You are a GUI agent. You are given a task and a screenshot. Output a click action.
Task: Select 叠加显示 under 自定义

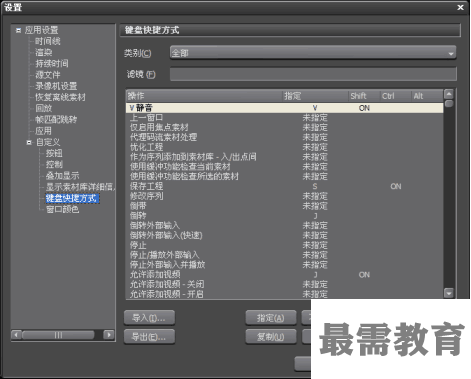pos(62,176)
